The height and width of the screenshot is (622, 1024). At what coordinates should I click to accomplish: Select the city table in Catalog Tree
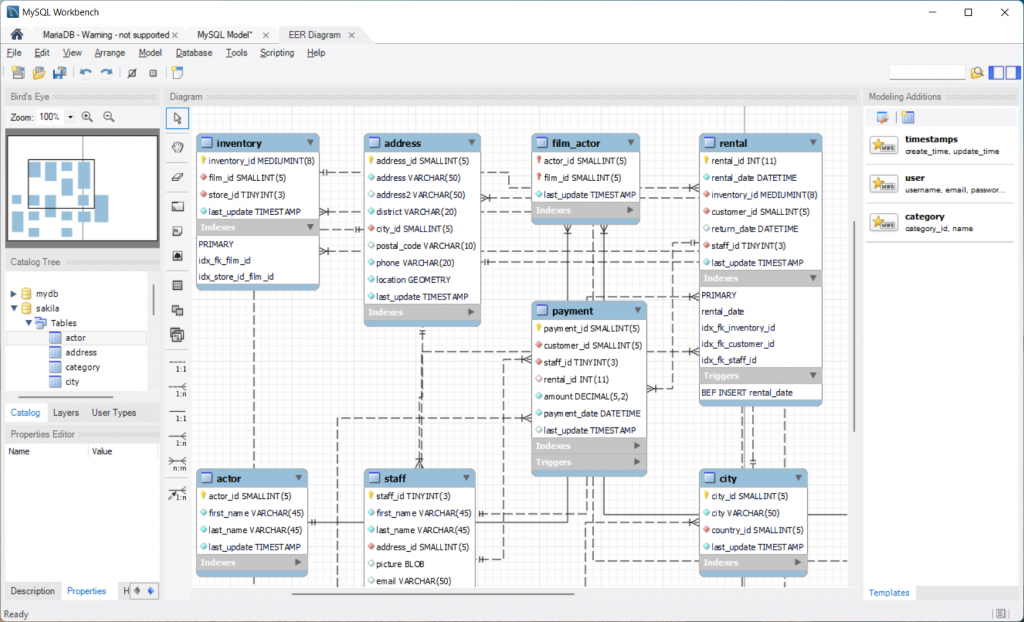coord(72,382)
